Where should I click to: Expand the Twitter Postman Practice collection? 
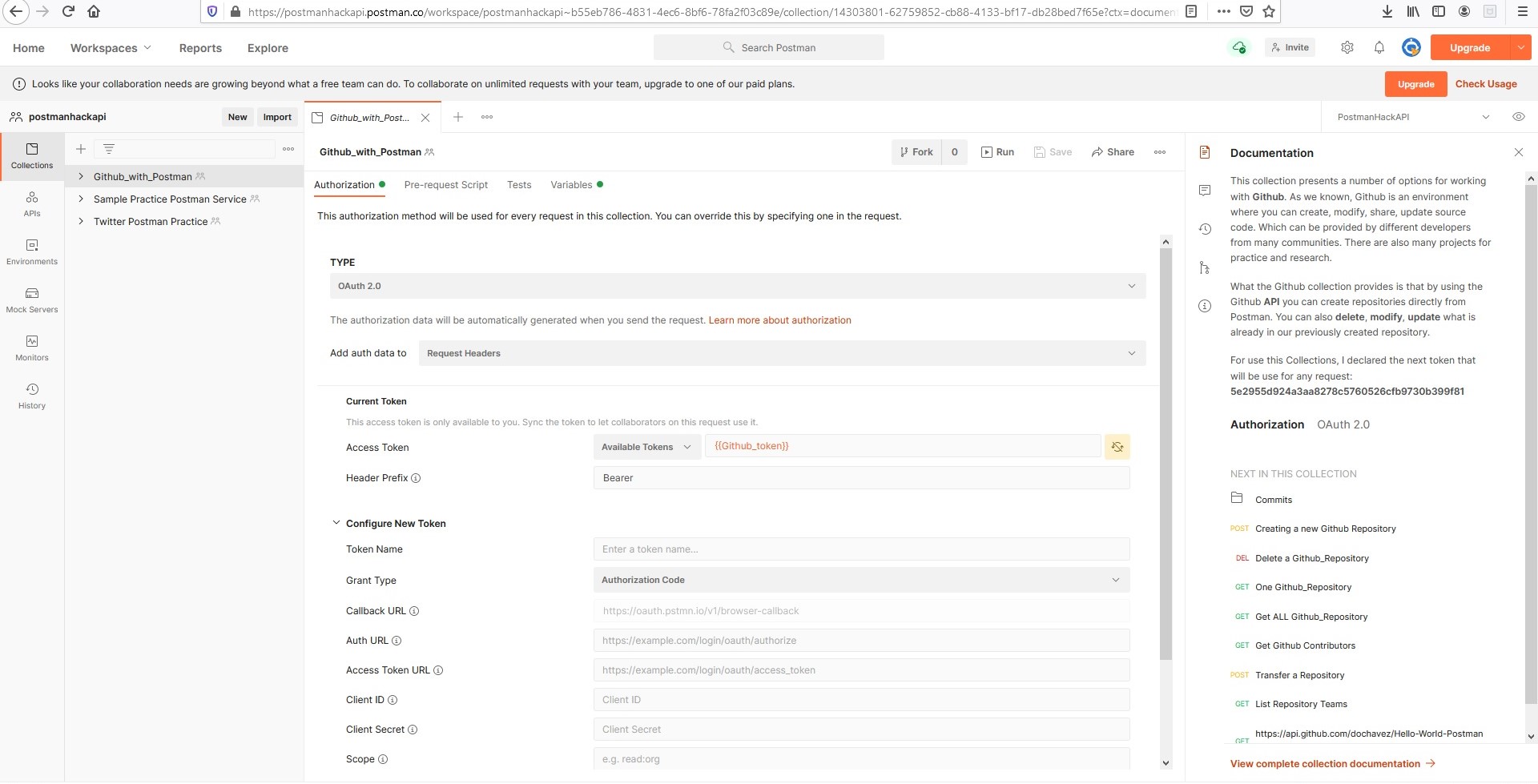[x=81, y=221]
